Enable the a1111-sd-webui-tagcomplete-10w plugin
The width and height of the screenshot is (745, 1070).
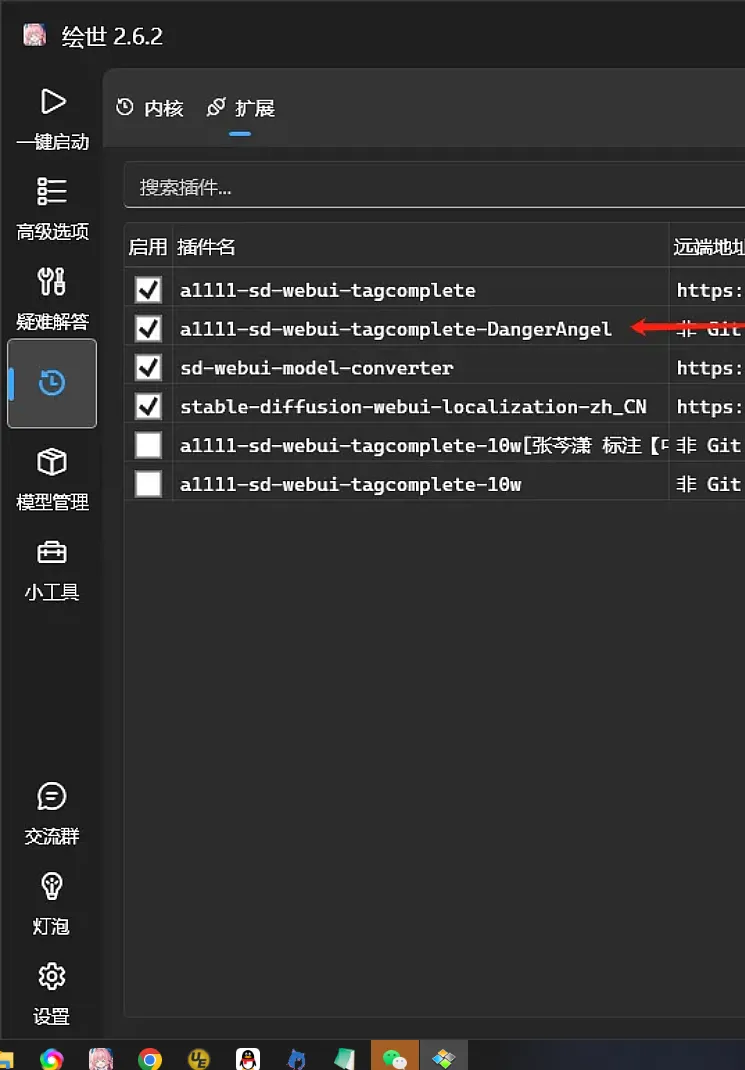[x=149, y=484]
